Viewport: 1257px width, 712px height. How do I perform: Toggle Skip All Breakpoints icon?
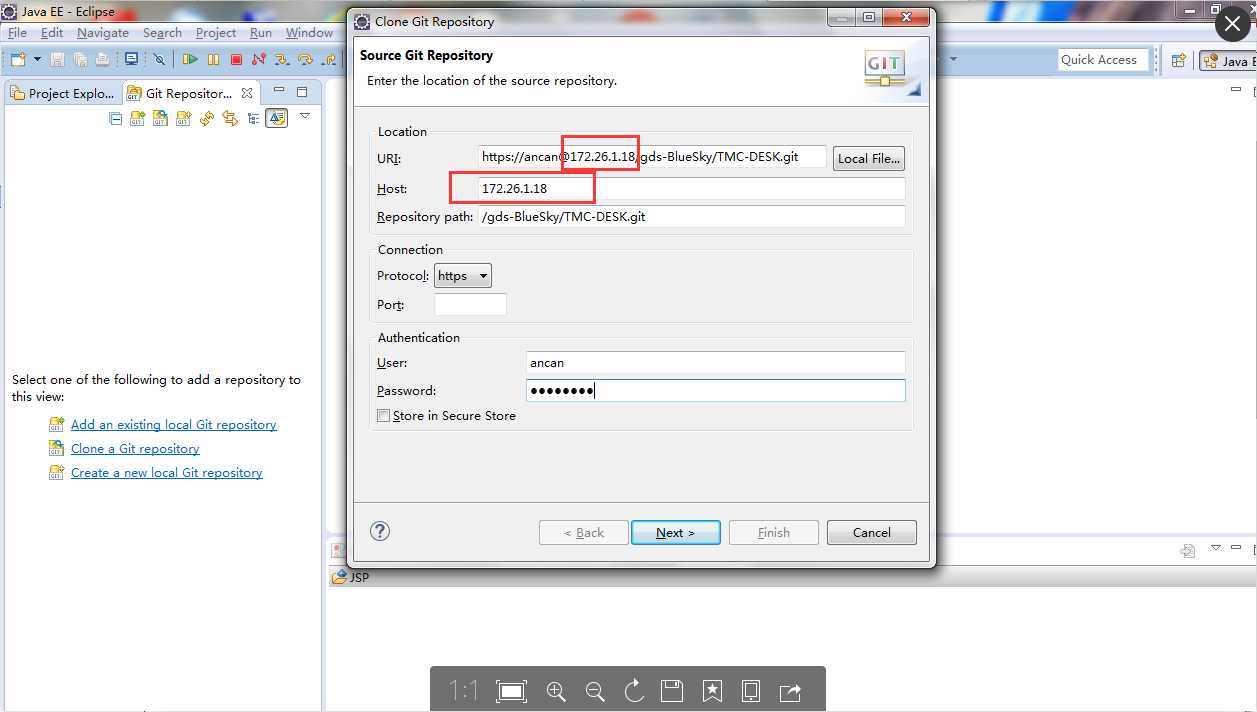pos(159,60)
